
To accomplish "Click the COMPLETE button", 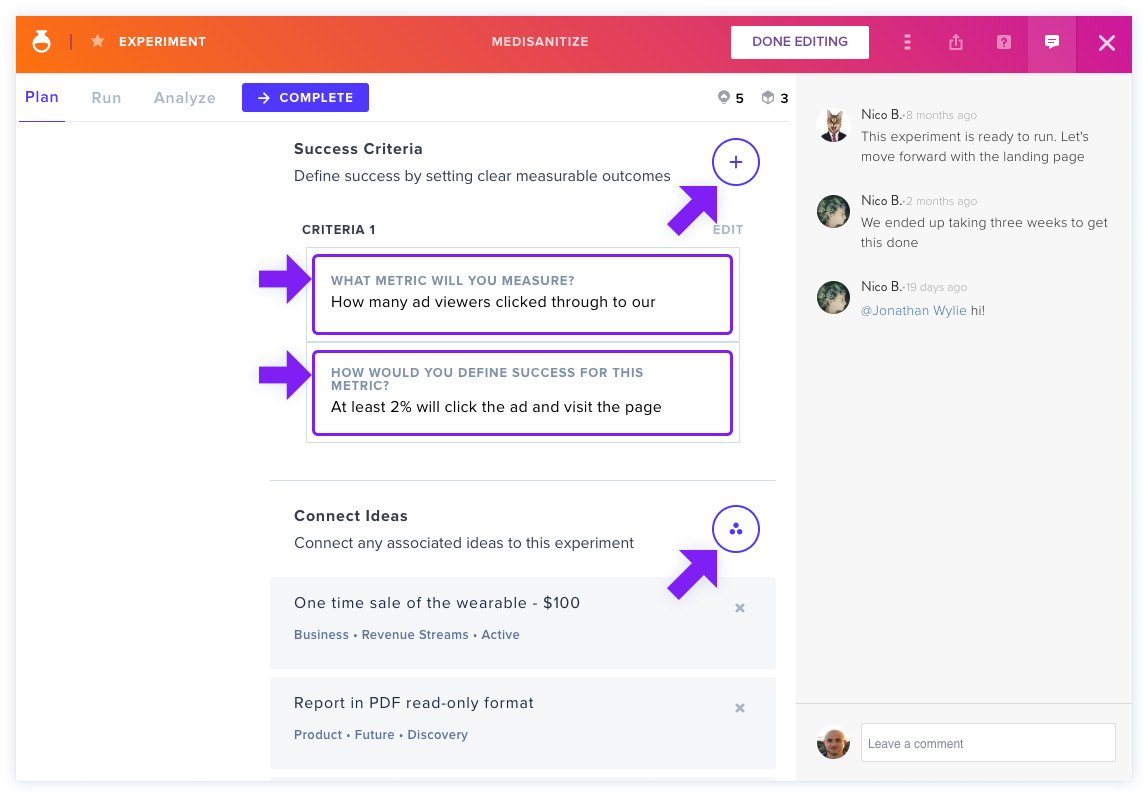I will click(305, 97).
